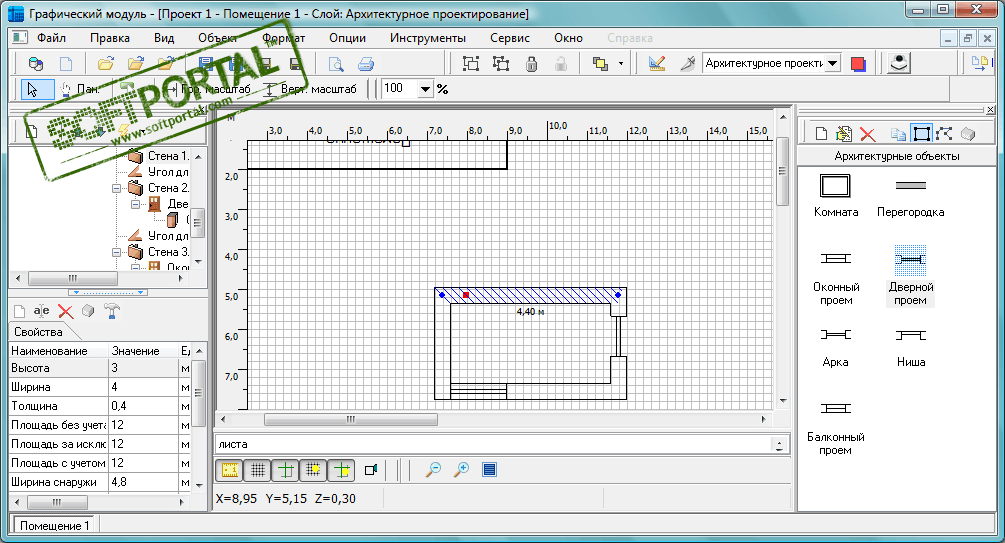Viewport: 1005px width, 543px height.
Task: Click the Толщина value cell 0,4
Action: [x=144, y=406]
